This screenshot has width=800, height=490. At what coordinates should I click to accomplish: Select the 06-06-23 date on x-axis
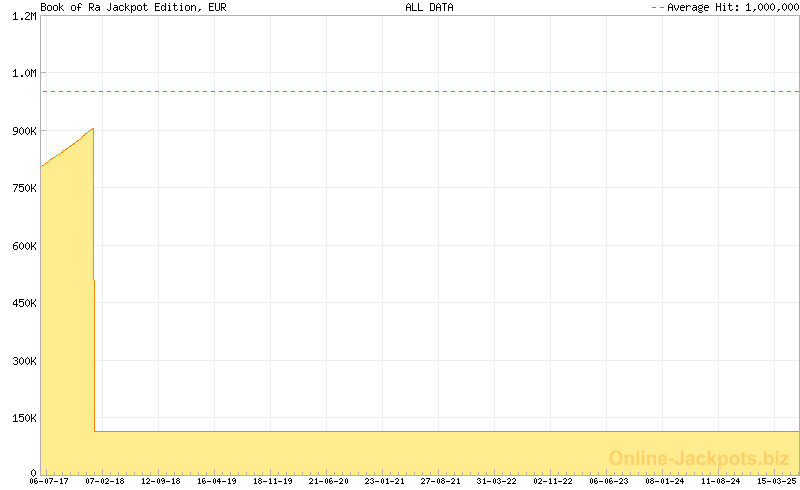(609, 481)
